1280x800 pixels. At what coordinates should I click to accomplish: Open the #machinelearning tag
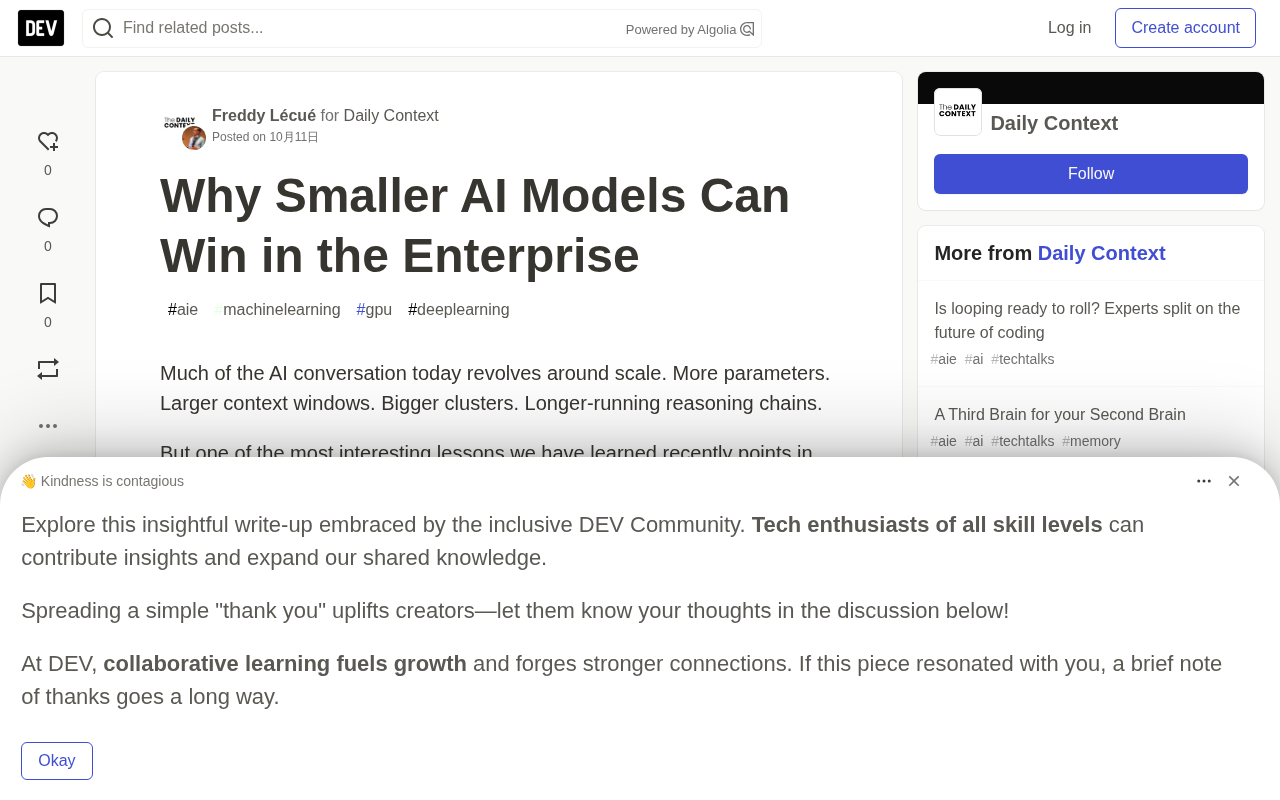tap(277, 310)
